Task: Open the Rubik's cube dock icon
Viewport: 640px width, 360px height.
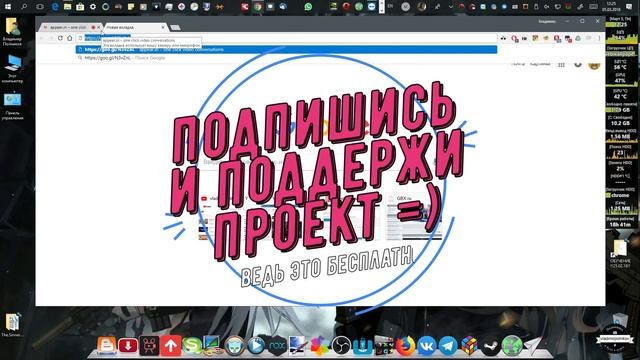Action: [x=469, y=346]
